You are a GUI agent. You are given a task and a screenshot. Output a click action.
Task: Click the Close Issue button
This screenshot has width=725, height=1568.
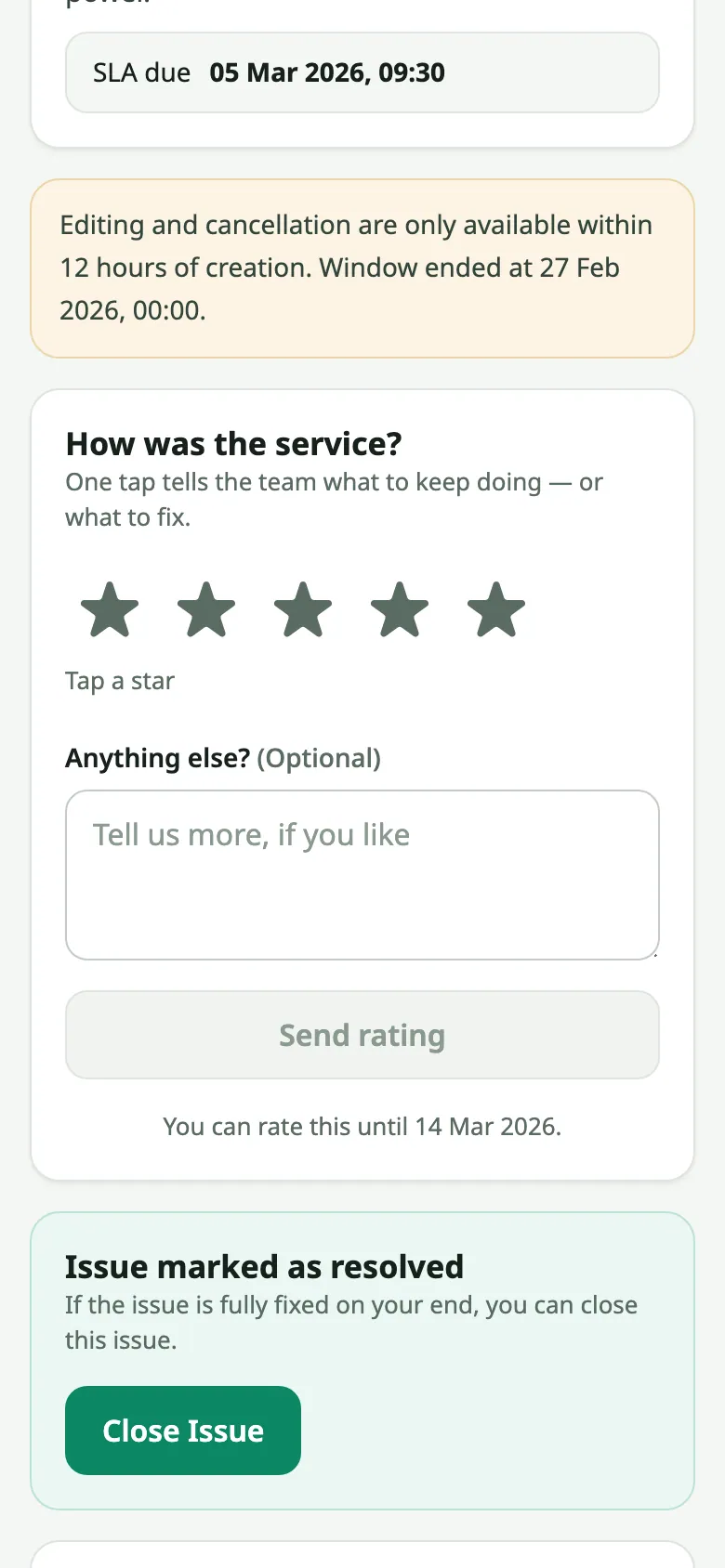pyautogui.click(x=183, y=1431)
